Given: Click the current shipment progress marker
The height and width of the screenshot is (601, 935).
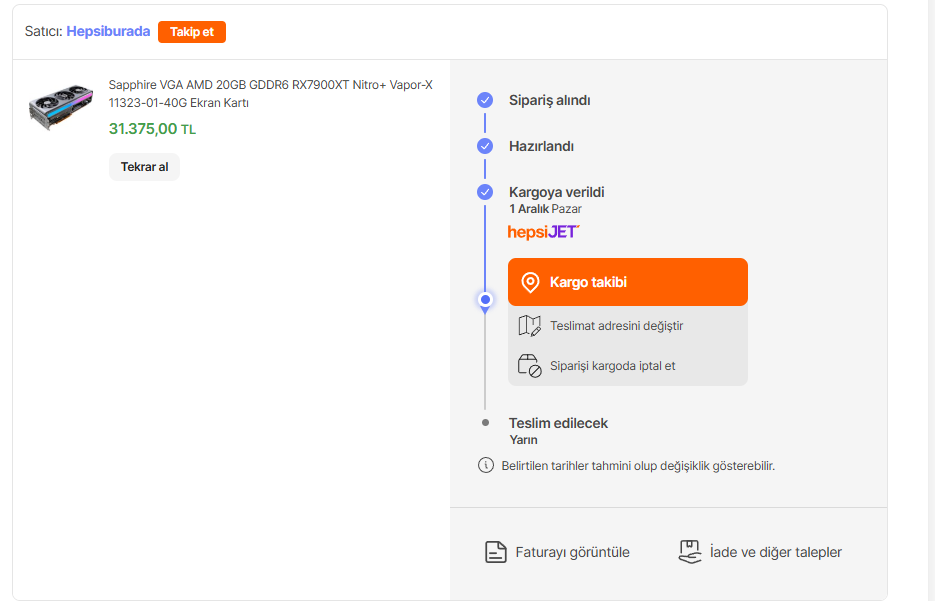Looking at the screenshot, I should tap(485, 299).
